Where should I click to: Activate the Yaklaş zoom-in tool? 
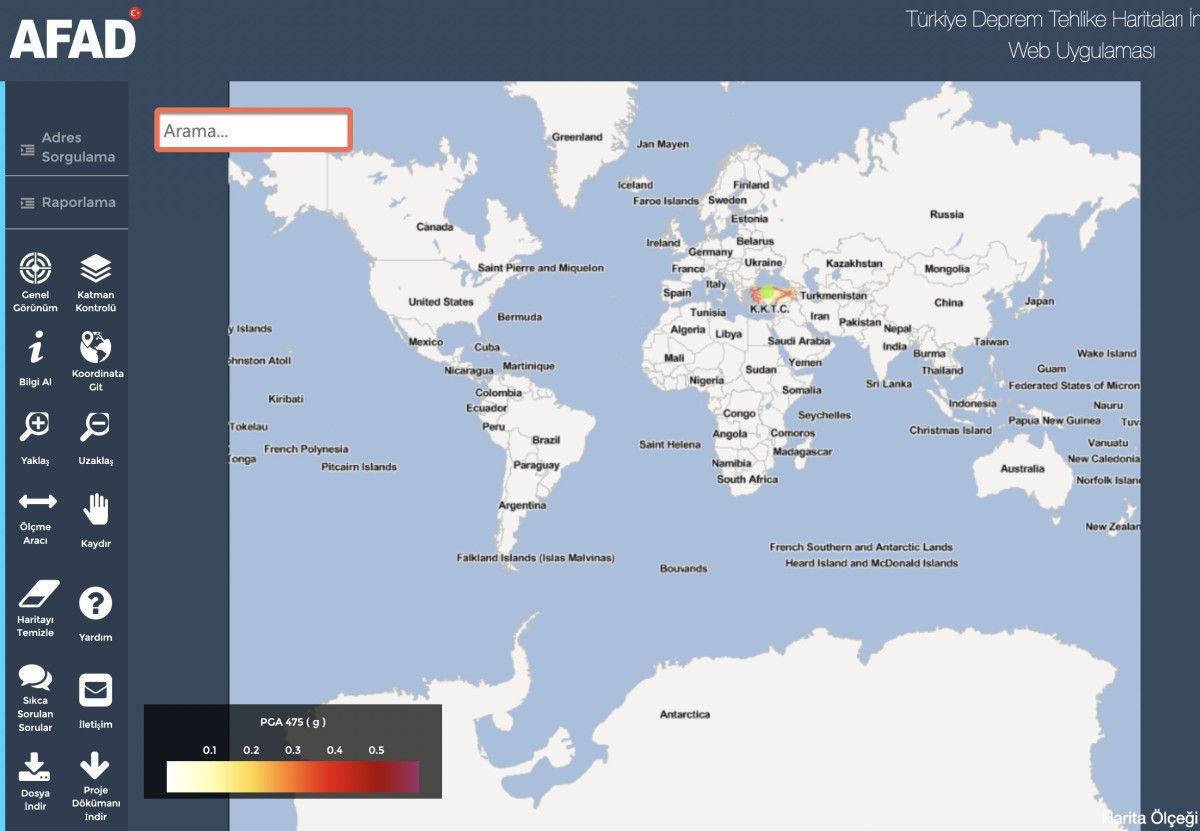(36, 427)
